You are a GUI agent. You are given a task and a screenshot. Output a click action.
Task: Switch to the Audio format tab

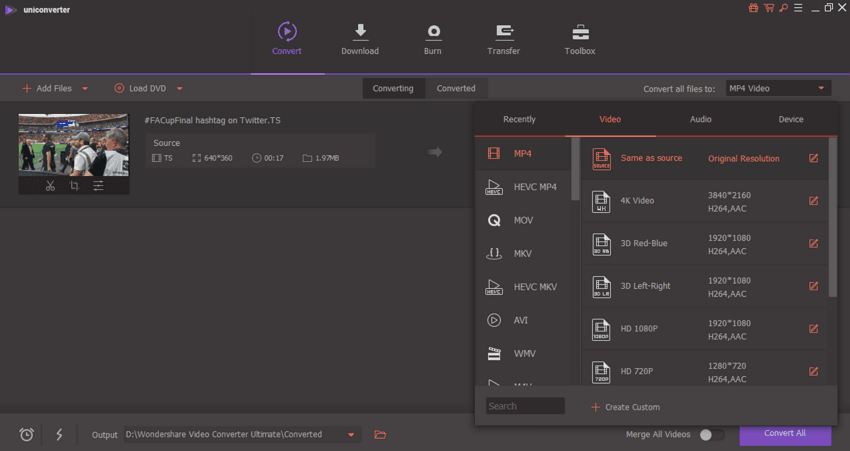(700, 119)
